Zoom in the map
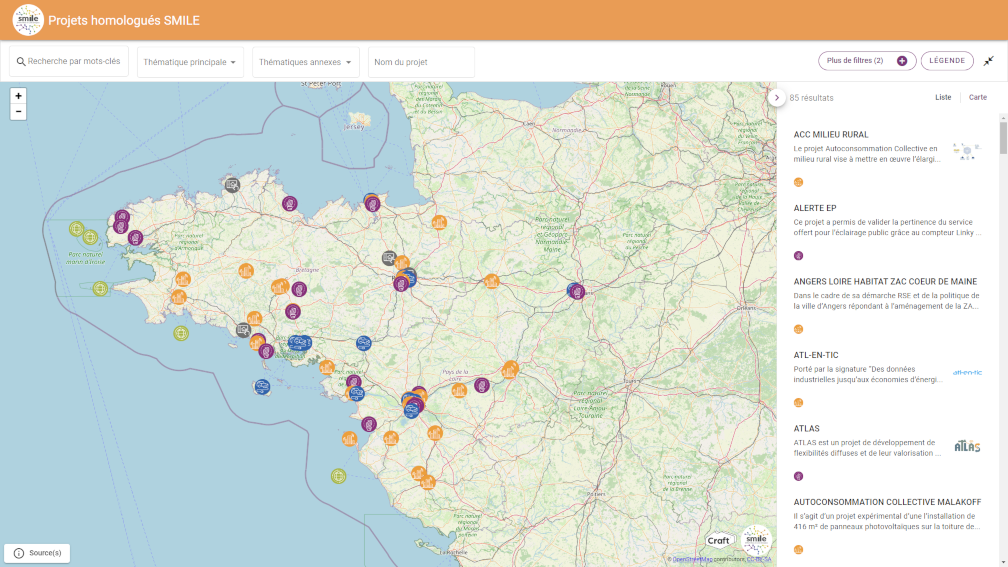 (x=19, y=96)
